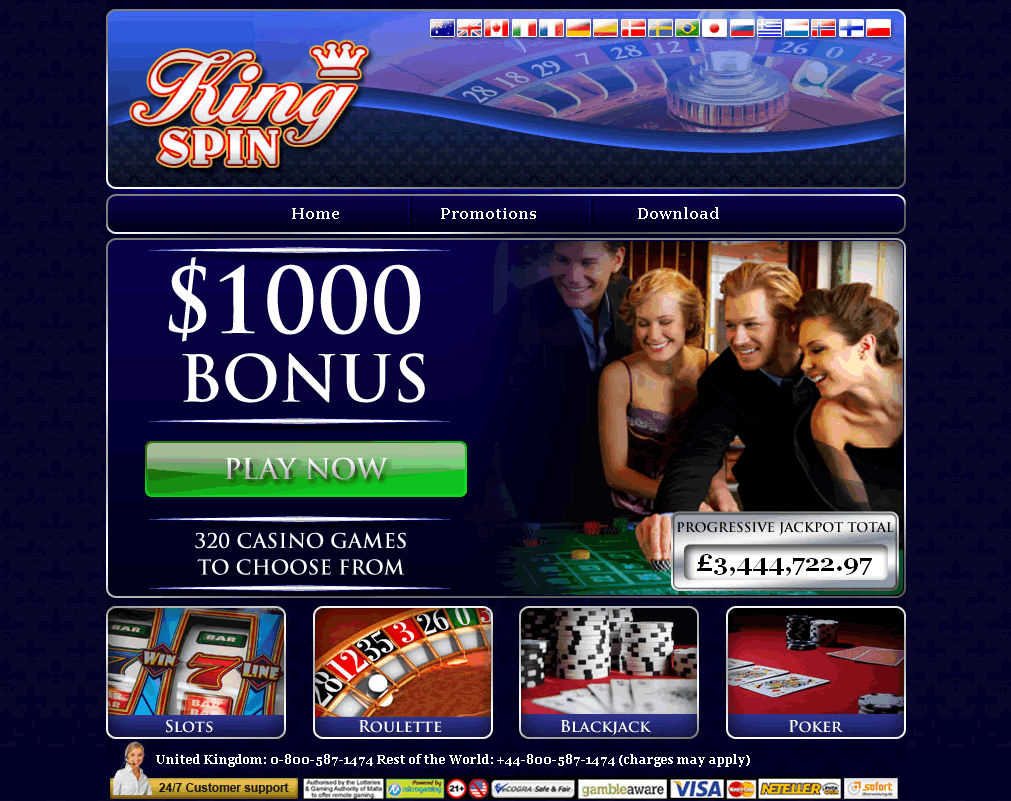Select the Japanese flag language option
Screen dimensions: 1011x801
coord(714,28)
